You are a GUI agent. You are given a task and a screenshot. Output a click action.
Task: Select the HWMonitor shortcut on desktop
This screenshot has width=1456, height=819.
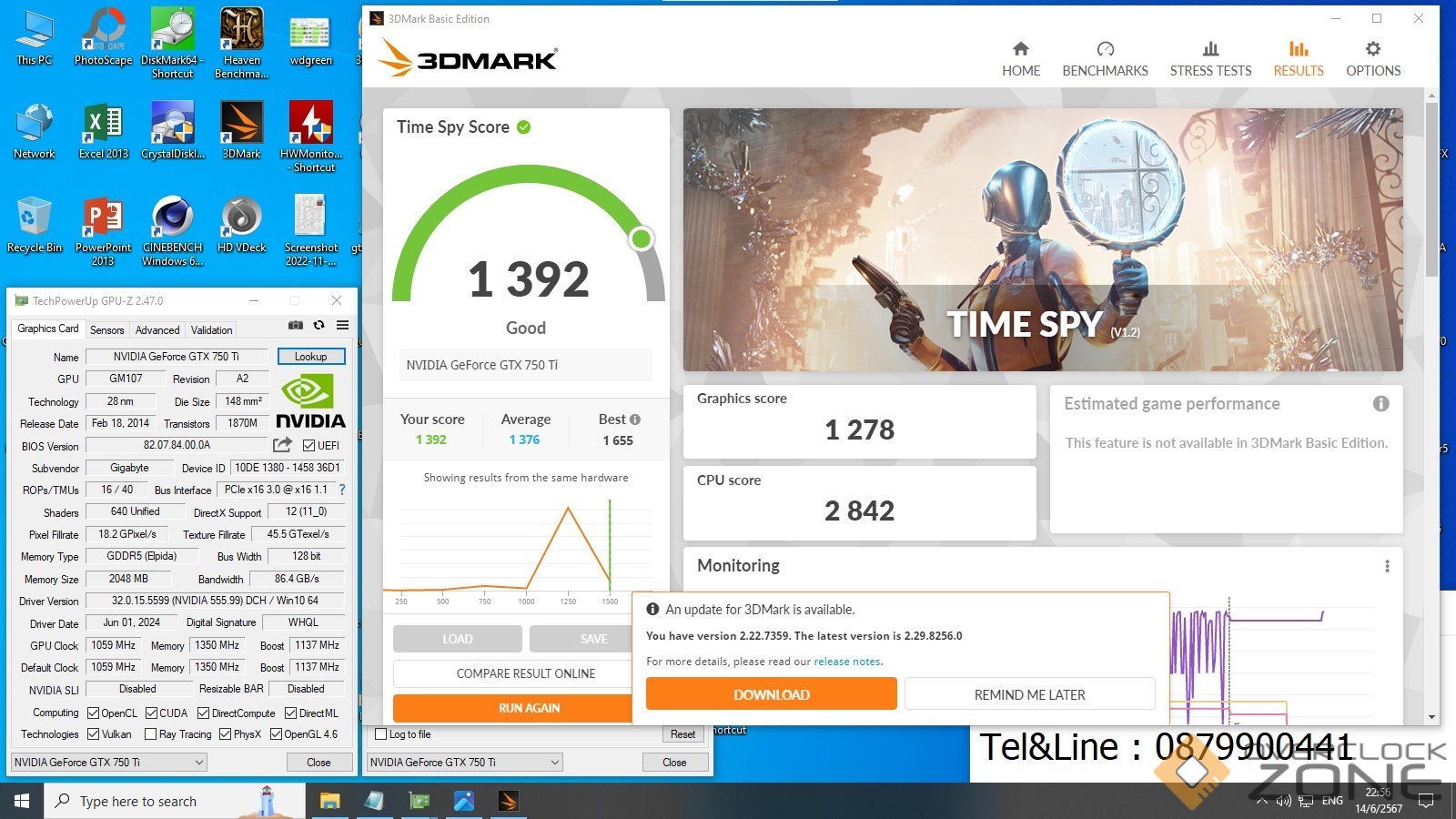tap(311, 136)
